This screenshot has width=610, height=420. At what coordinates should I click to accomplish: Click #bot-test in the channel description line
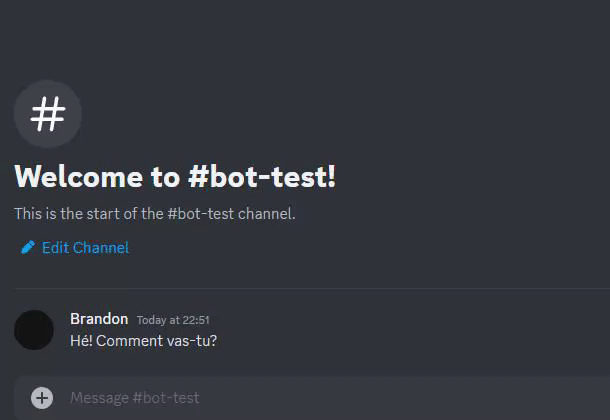click(x=201, y=214)
